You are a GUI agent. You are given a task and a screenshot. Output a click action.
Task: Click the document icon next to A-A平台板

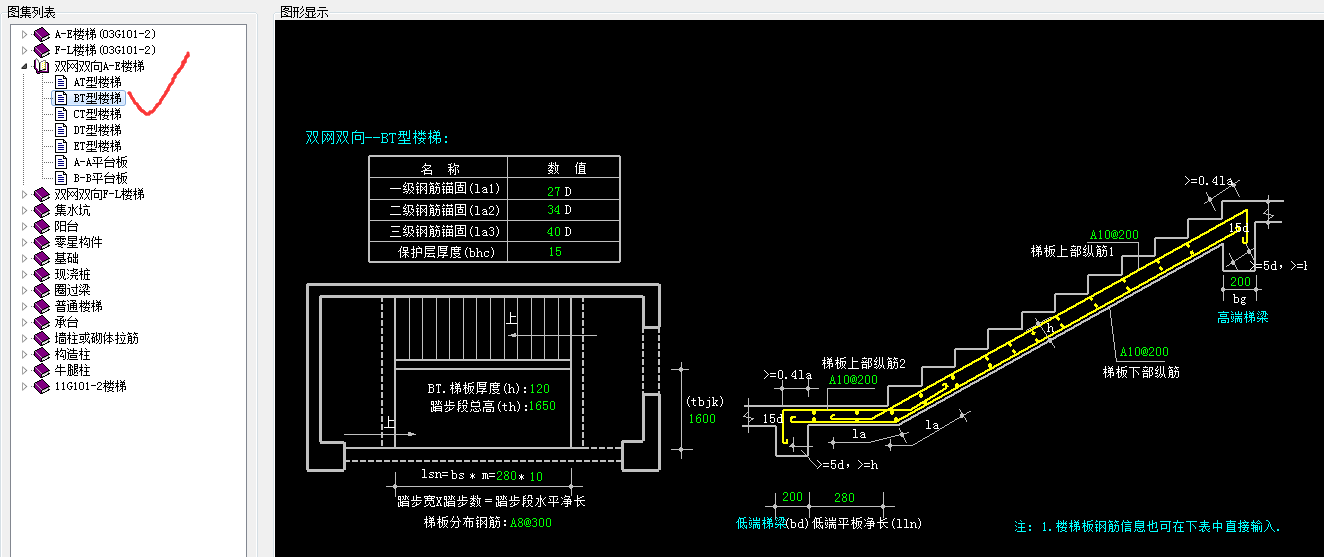click(x=61, y=162)
